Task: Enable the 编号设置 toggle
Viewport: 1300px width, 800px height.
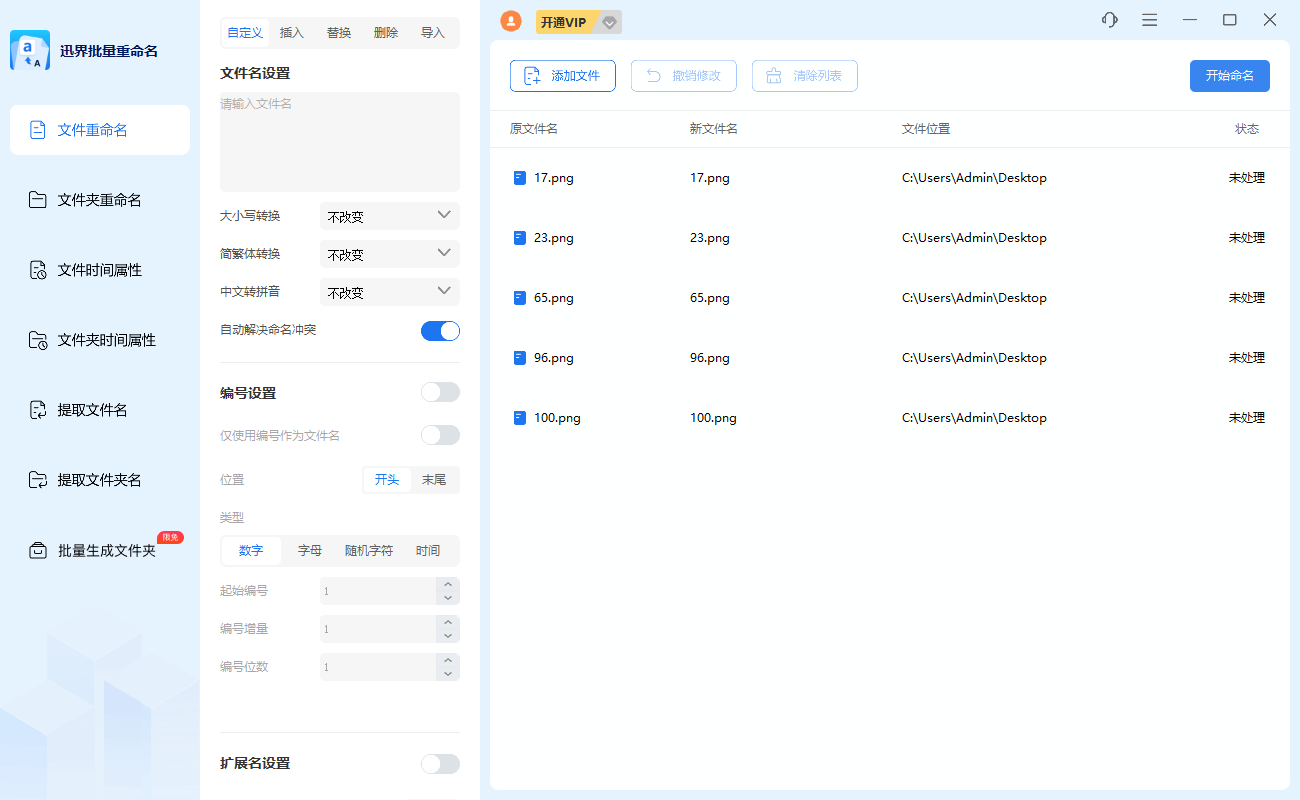Action: [x=440, y=392]
